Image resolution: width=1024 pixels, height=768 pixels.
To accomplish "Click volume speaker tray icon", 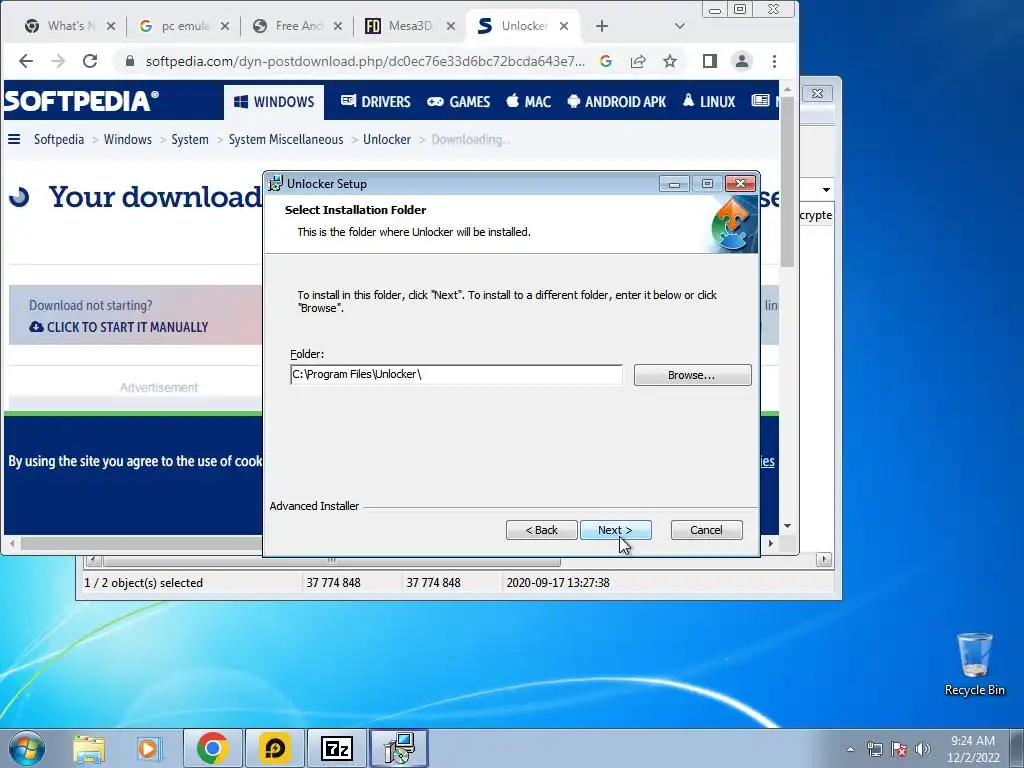I will coord(923,749).
